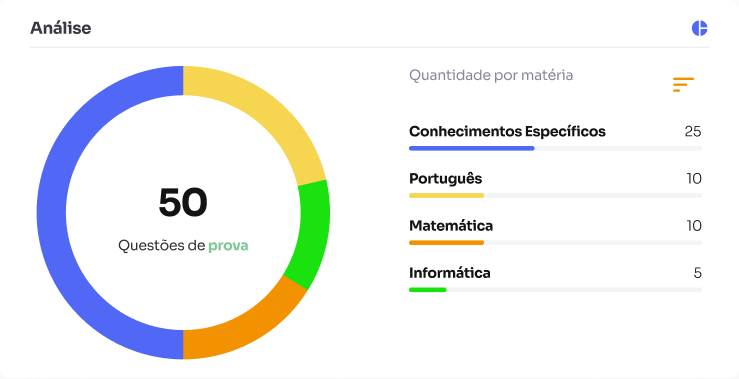Viewport: 739px width, 379px height.
Task: Click the Conhecimentos Específicos subject label
Action: (507, 131)
